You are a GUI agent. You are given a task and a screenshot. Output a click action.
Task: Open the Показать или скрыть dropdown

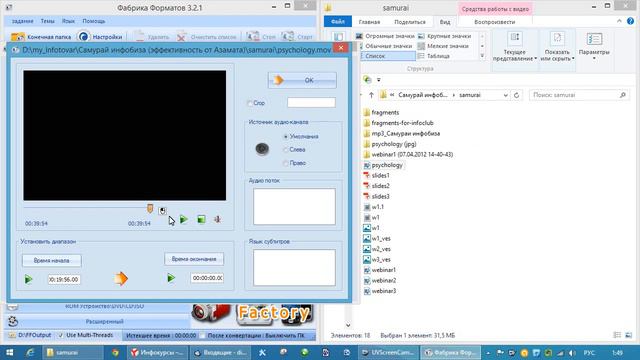coord(558,47)
